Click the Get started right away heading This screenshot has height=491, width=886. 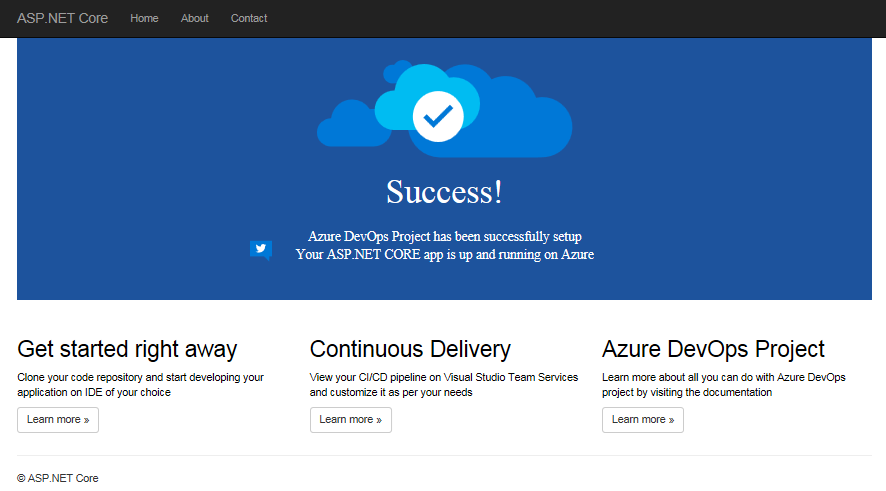coord(127,349)
